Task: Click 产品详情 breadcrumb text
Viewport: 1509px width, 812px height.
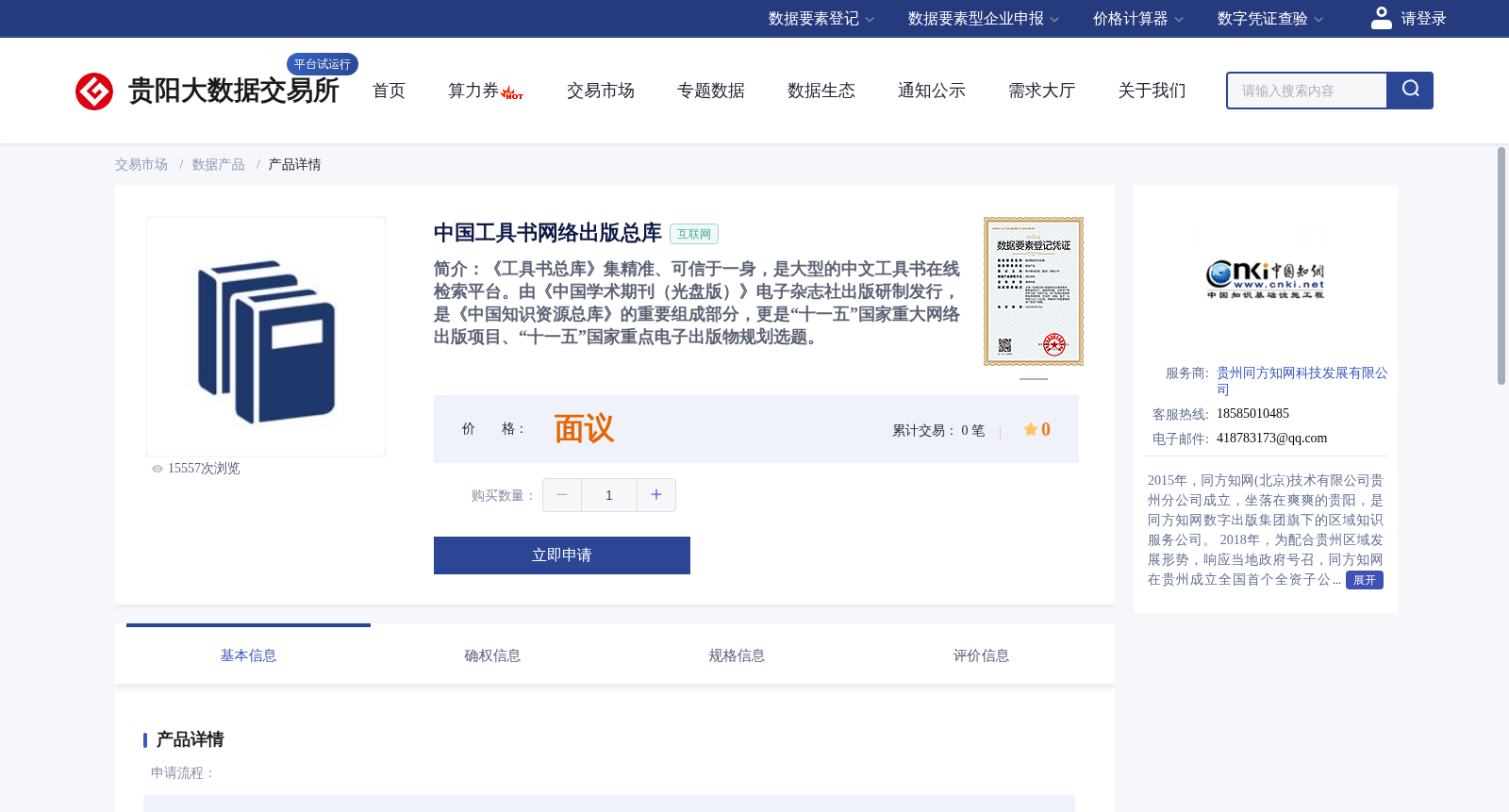Action: coord(294,165)
